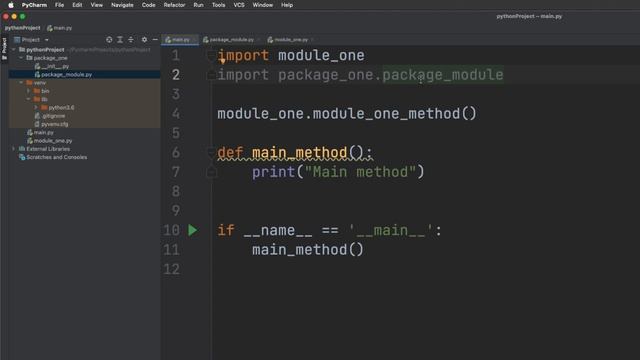Open the Code menu
This screenshot has width=640, height=360.
point(149,5)
